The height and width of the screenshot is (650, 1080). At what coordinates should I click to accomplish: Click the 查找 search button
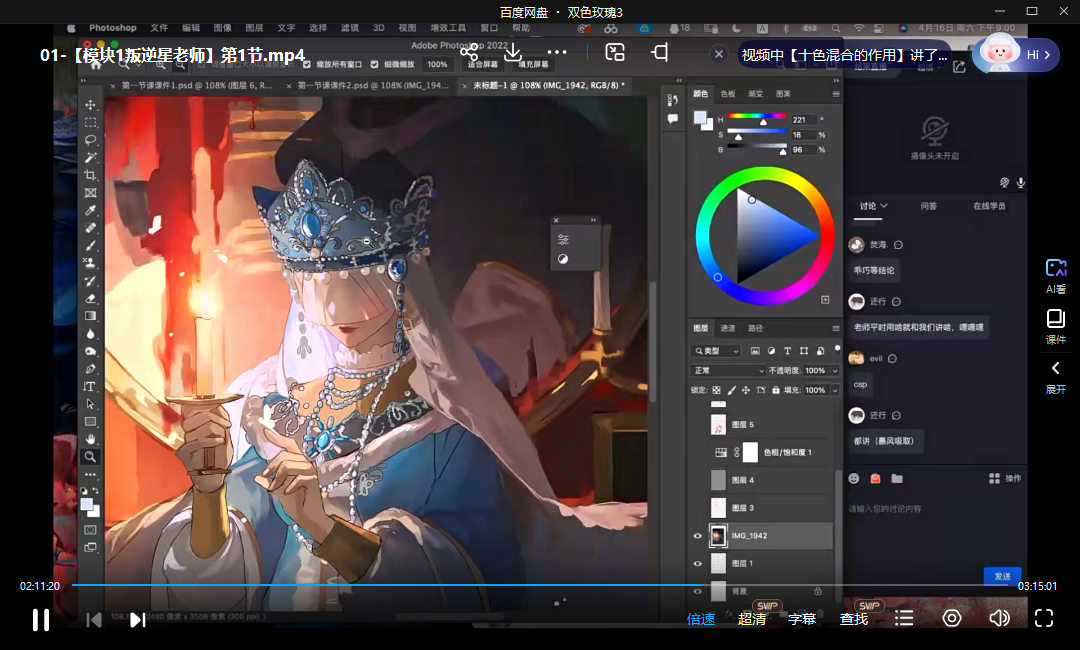[853, 619]
